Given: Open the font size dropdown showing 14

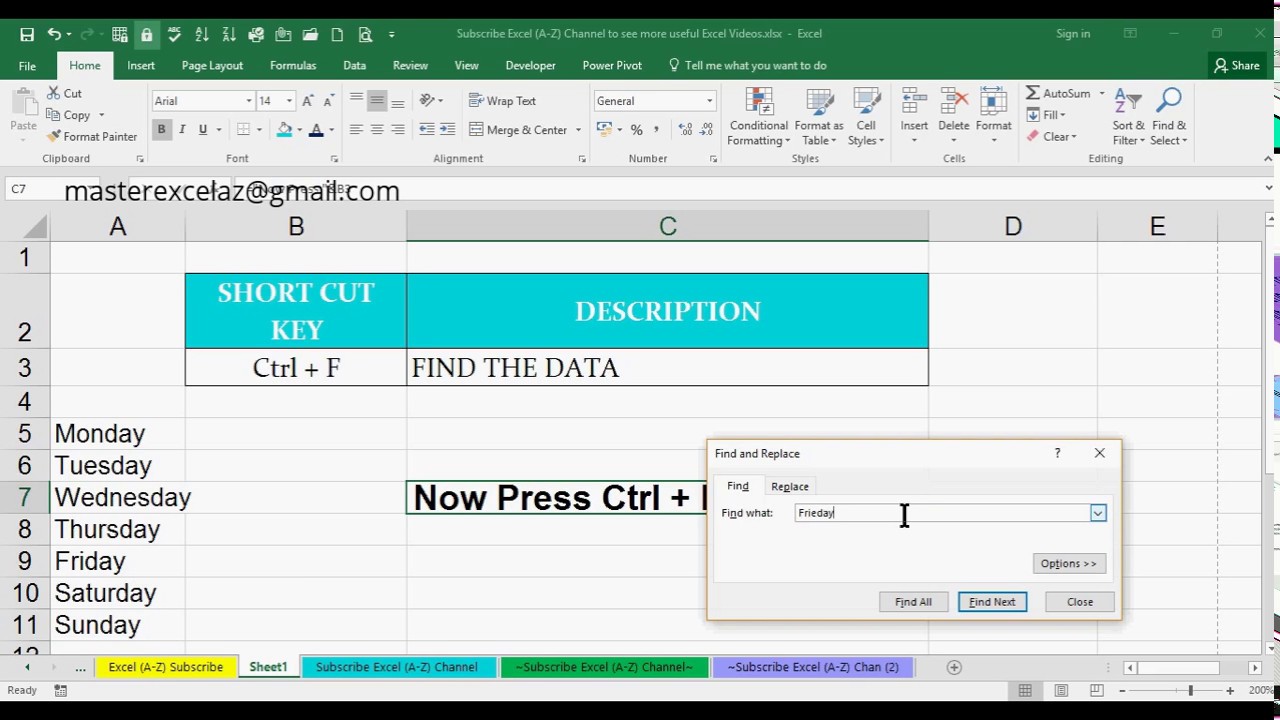Looking at the screenshot, I should [x=289, y=101].
